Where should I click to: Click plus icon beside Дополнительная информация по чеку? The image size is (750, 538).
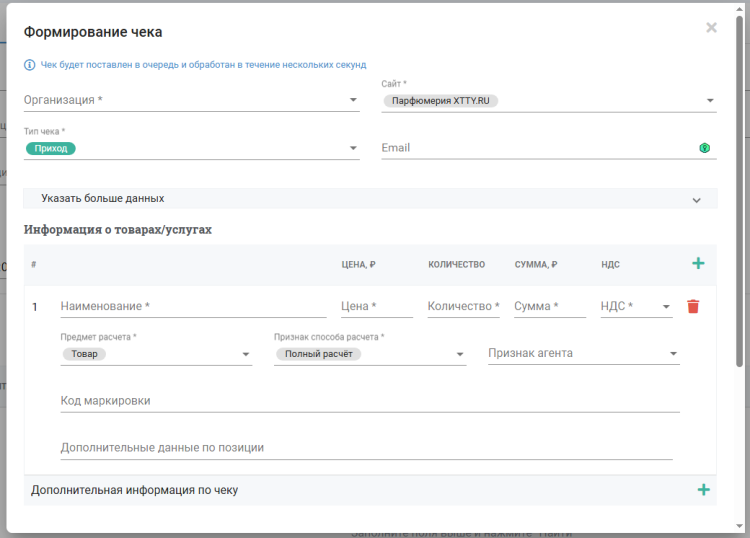[703, 490]
